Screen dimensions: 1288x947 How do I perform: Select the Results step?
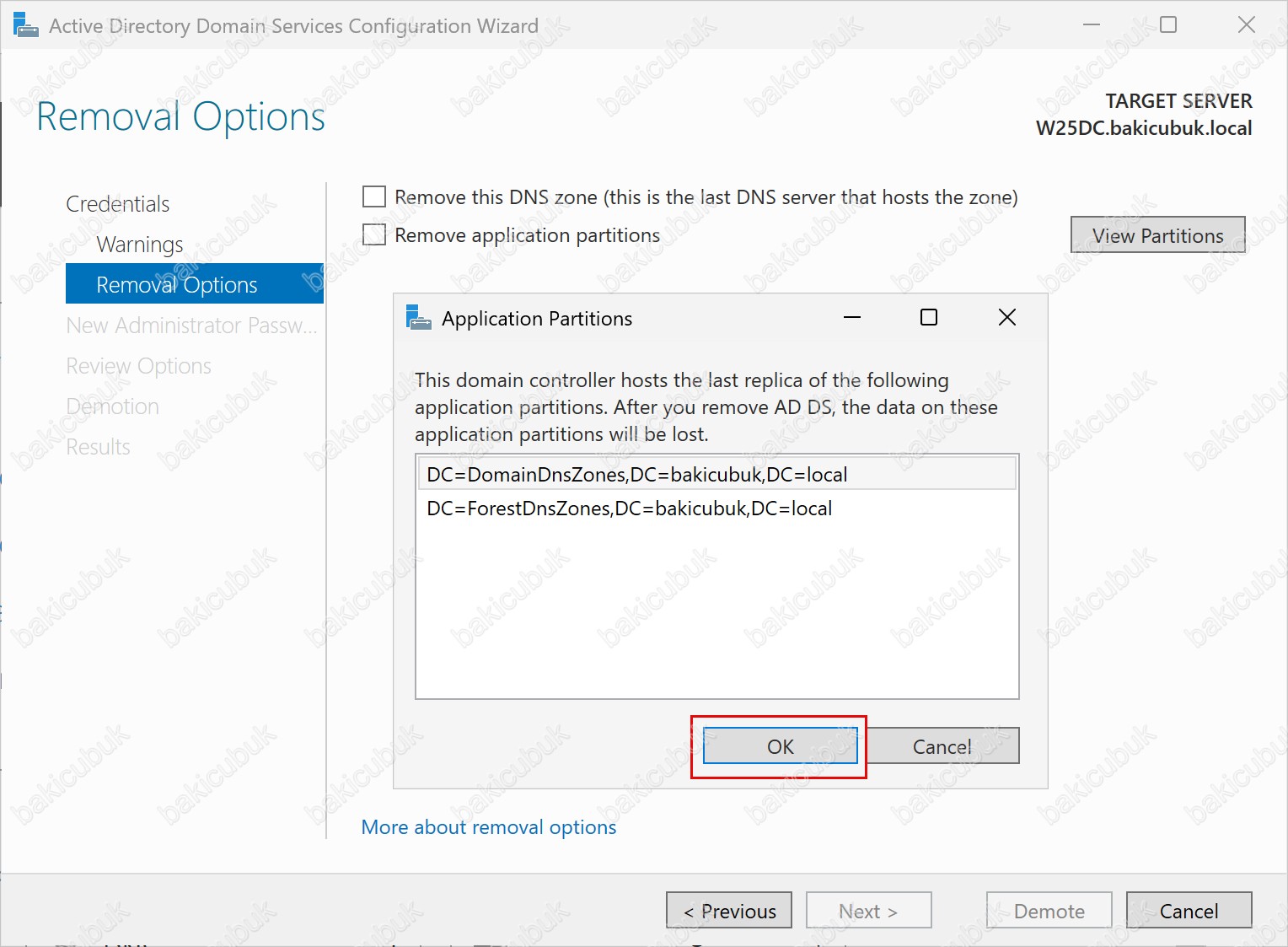point(99,447)
